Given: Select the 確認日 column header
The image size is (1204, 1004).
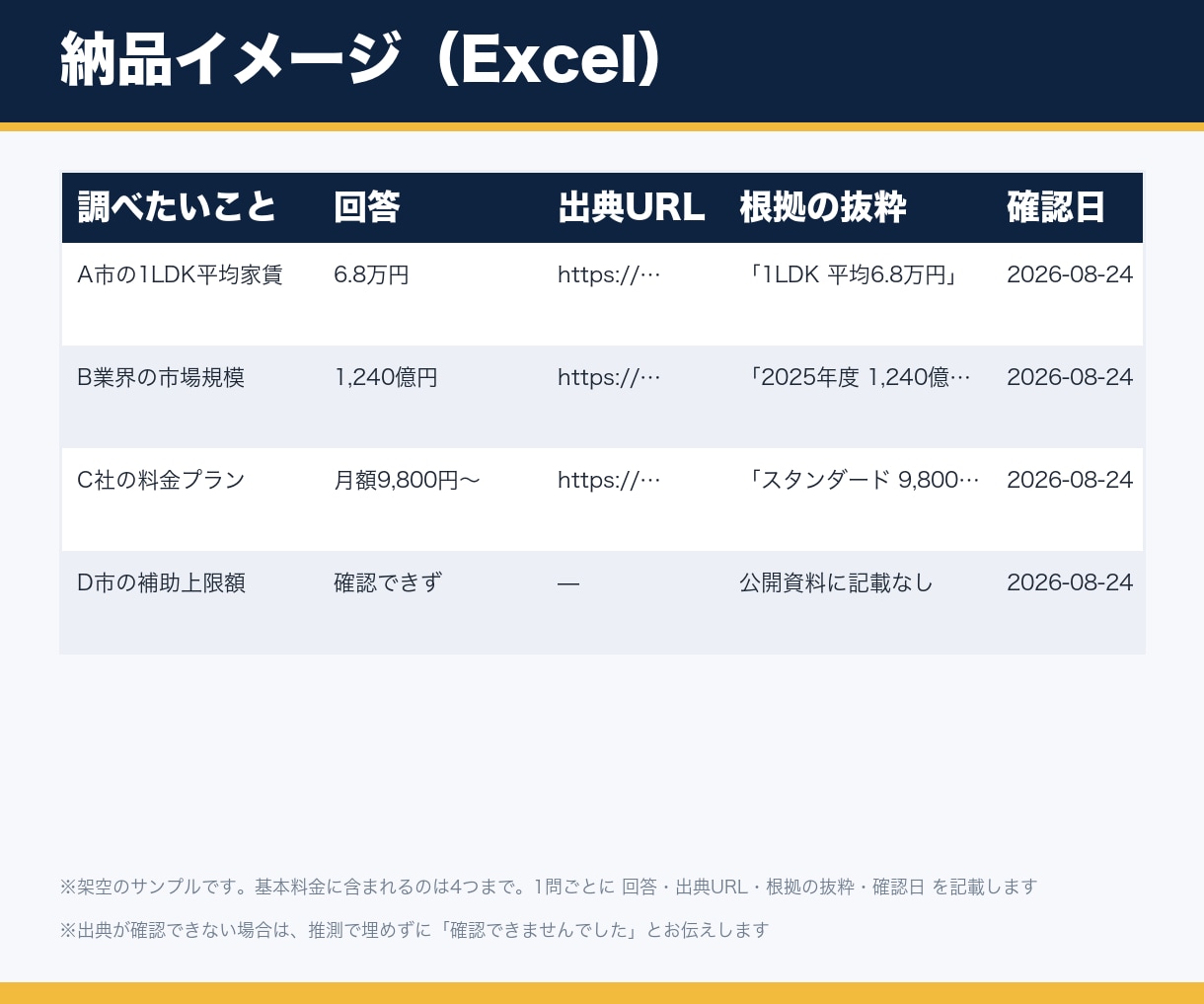Looking at the screenshot, I should (x=1055, y=207).
